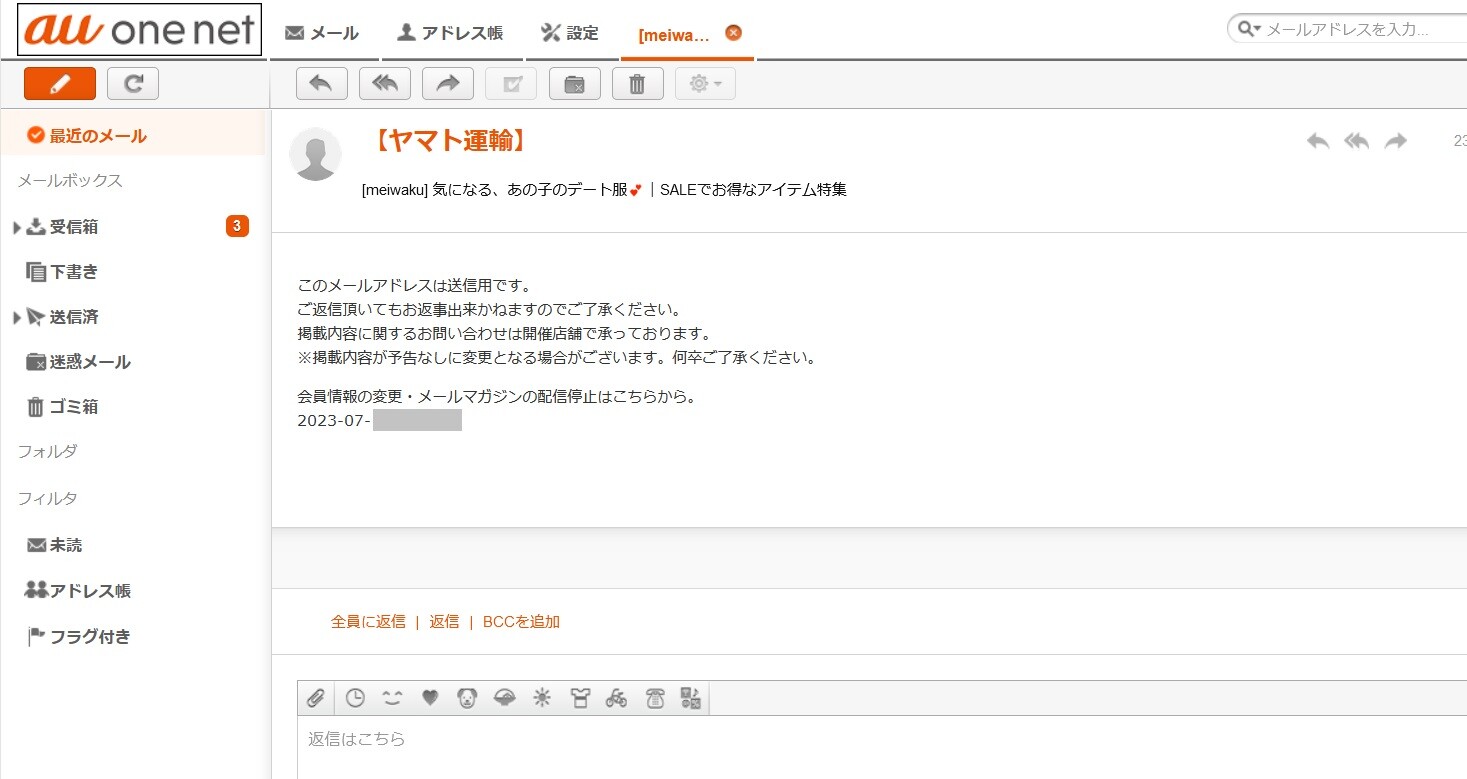Click the forward icon in message header
This screenshot has height=779, width=1467.
[x=1396, y=142]
